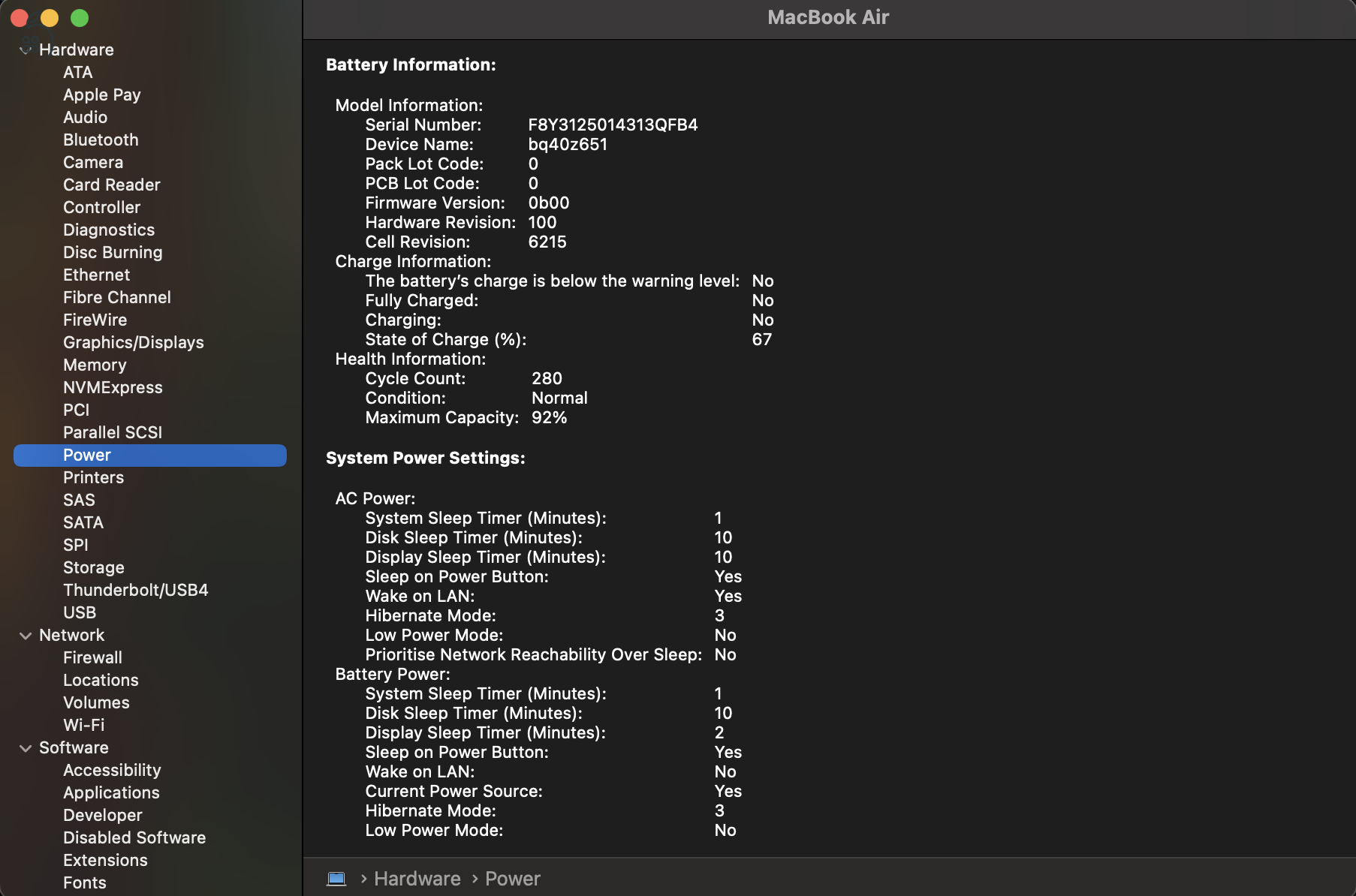Screen dimensions: 1356x896
Task: Open Applications under Software
Action: [111, 793]
